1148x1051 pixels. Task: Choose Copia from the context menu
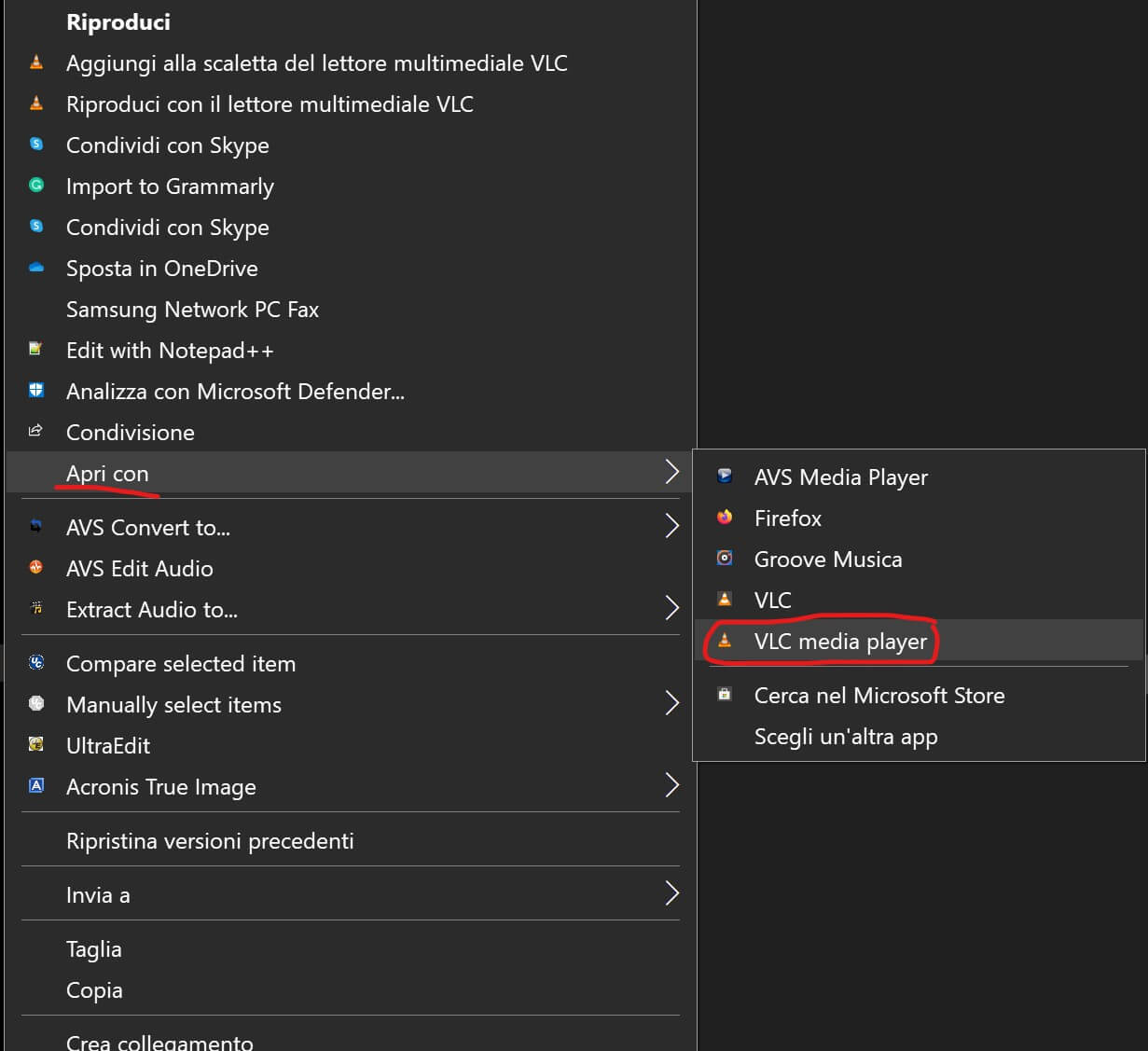coord(94,990)
